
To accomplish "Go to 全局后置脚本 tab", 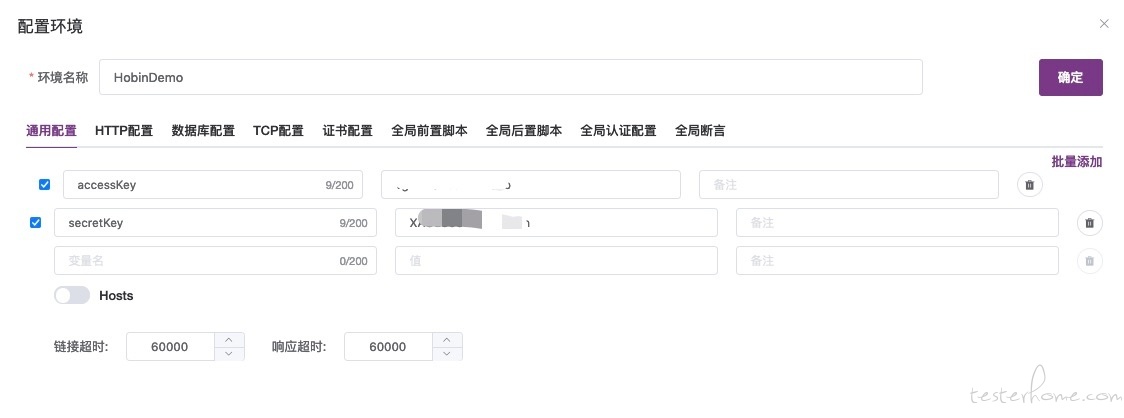I will [x=524, y=131].
